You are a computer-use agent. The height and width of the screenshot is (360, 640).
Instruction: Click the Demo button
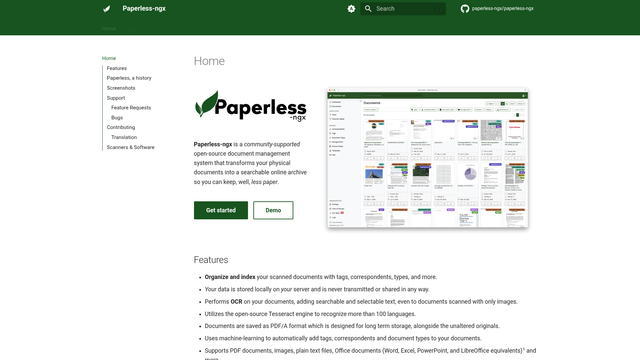point(273,210)
